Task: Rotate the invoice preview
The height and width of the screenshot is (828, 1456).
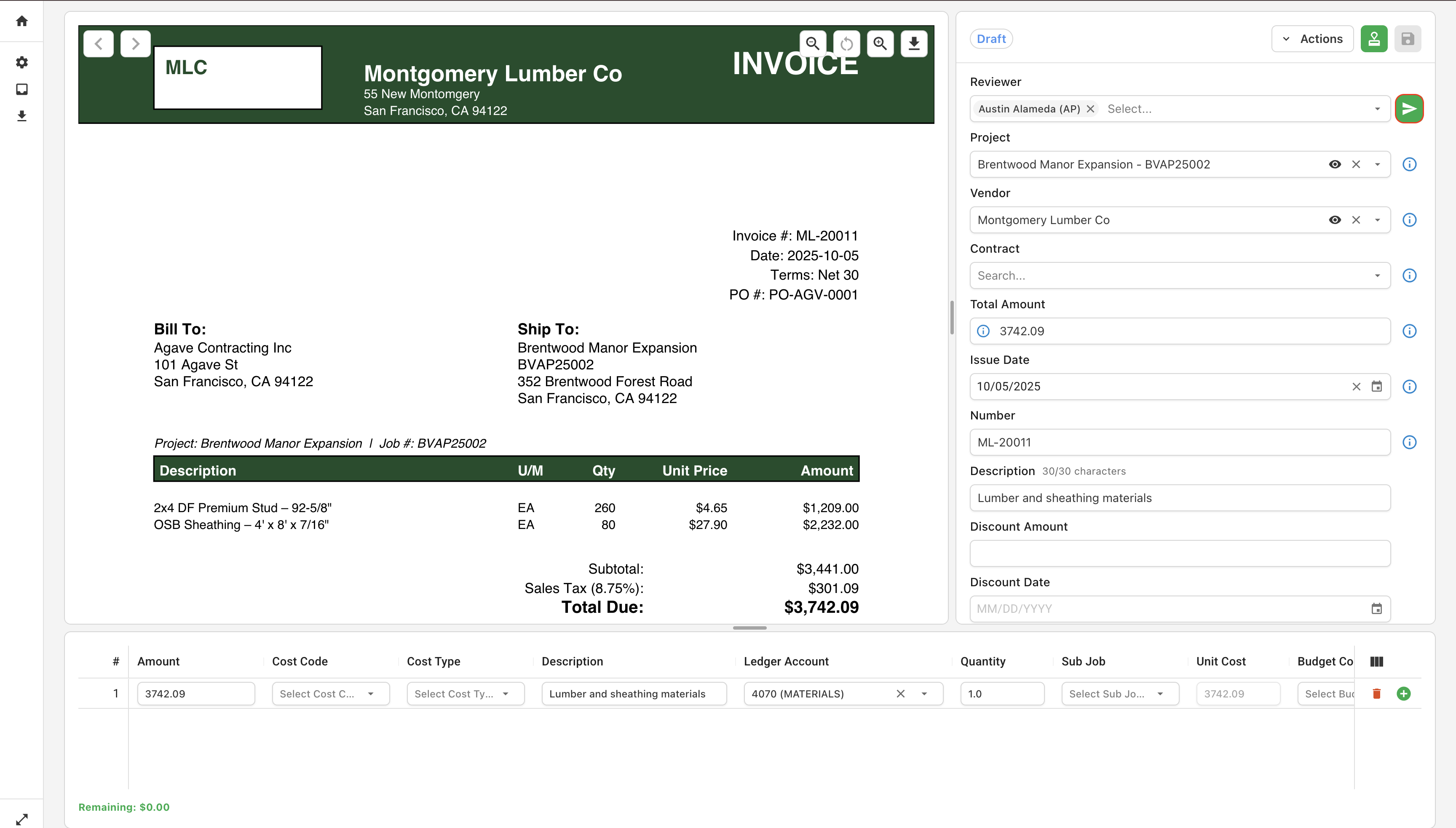Action: tap(847, 44)
